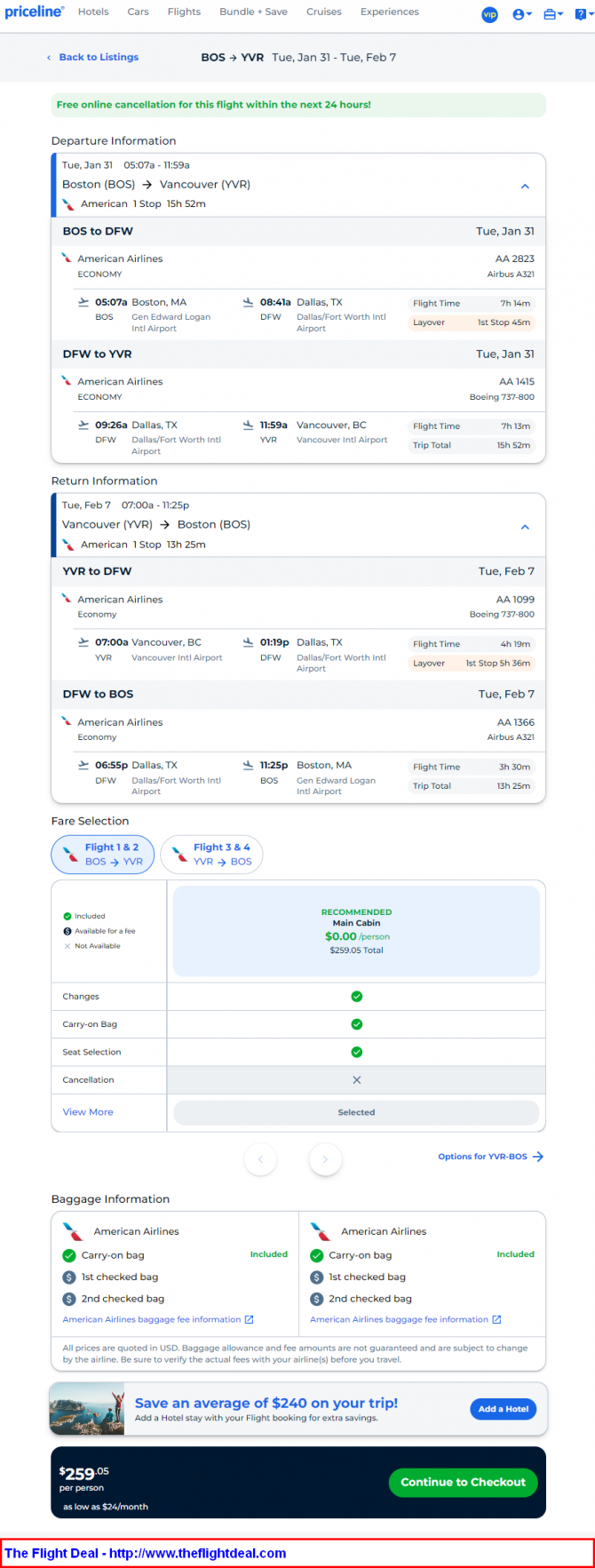Screen dimensions: 595x1568
Task: Click the left Carry-on bag check icon
Action: click(x=69, y=1255)
